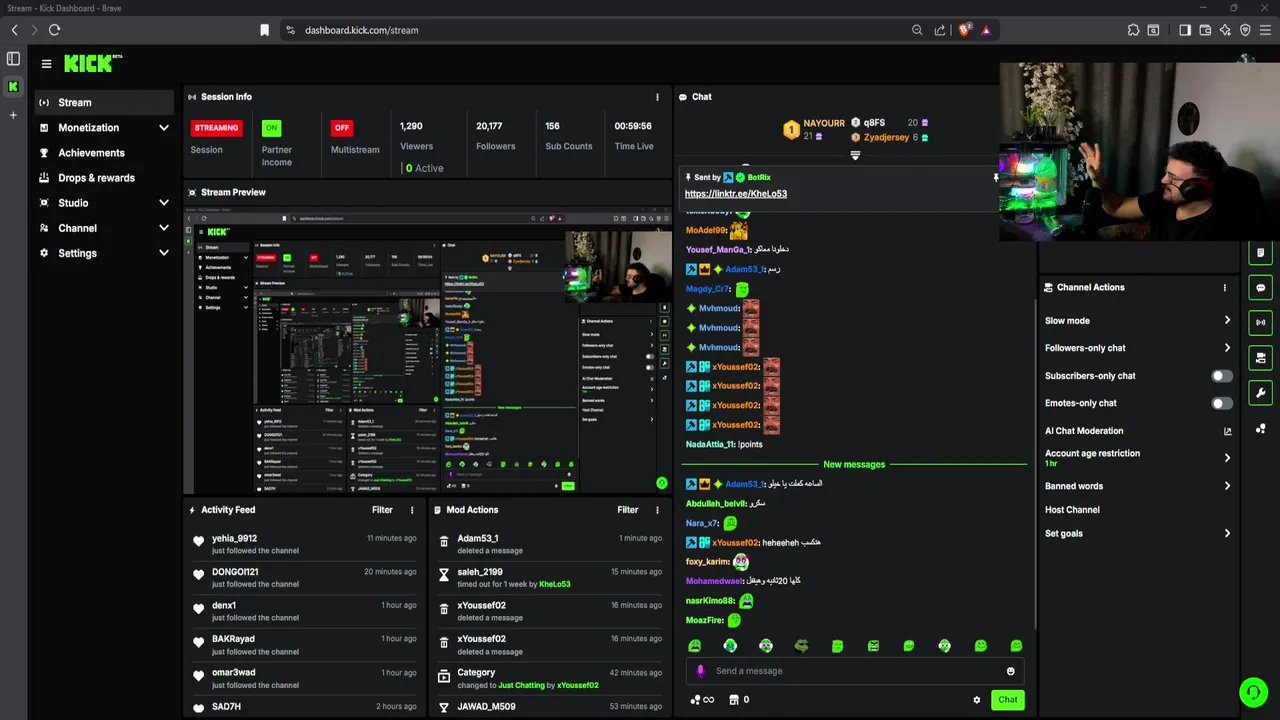This screenshot has width=1280, height=720.
Task: Click Brave Shields lion icon
Action: pyautogui.click(x=964, y=30)
